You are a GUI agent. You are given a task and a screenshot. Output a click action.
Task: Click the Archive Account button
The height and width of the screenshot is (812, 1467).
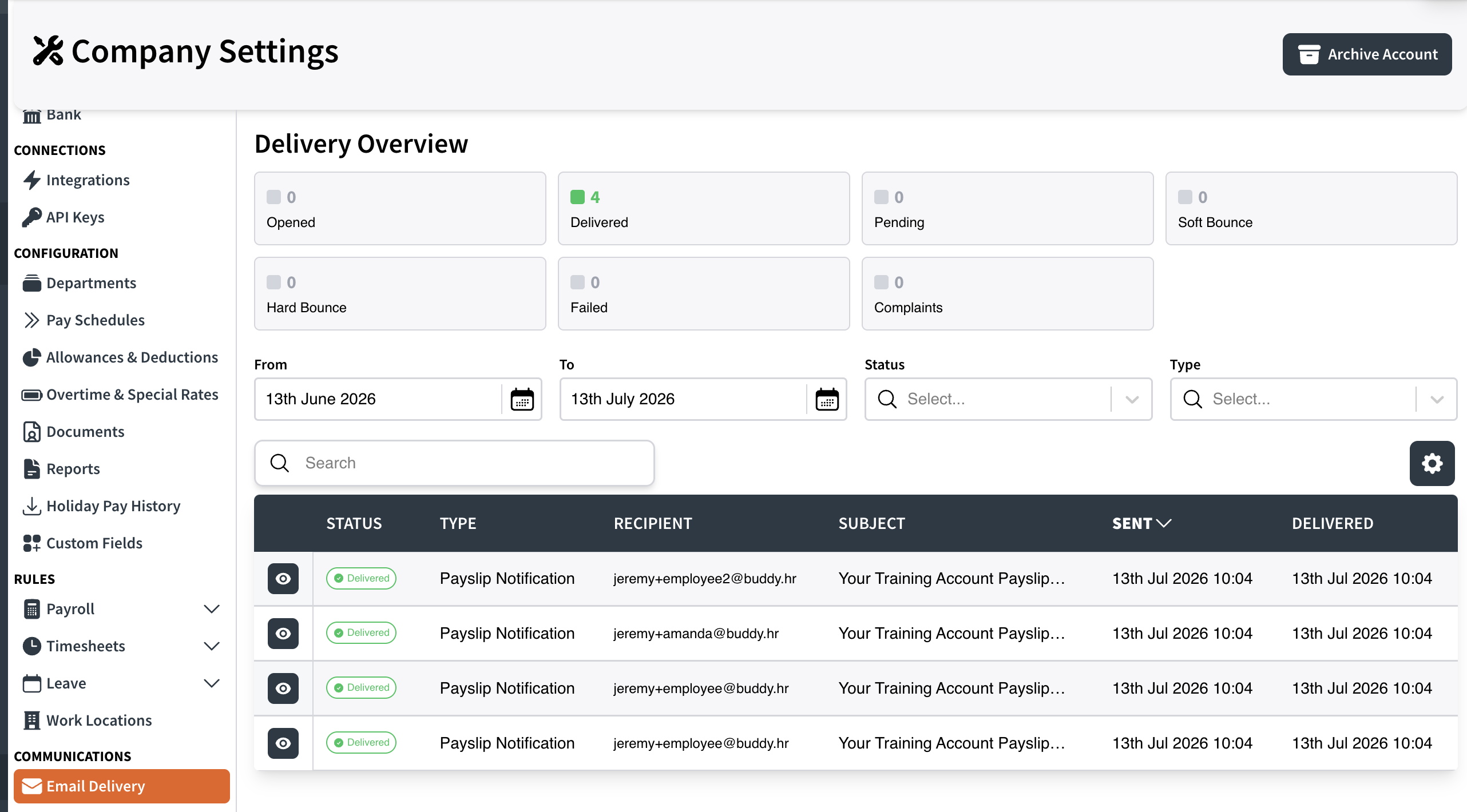coord(1367,54)
